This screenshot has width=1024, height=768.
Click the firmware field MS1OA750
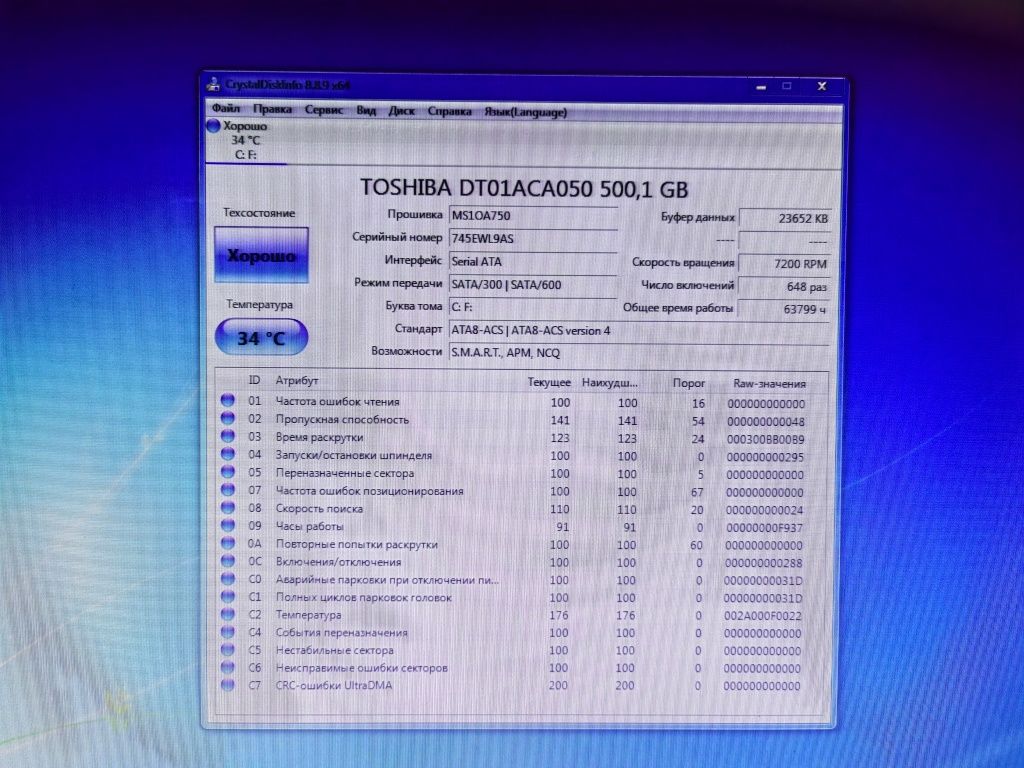533,216
